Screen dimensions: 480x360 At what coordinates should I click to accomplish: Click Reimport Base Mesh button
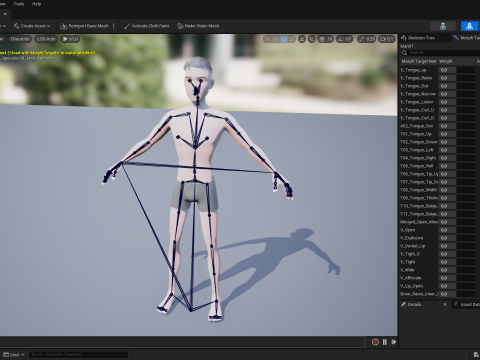84,26
